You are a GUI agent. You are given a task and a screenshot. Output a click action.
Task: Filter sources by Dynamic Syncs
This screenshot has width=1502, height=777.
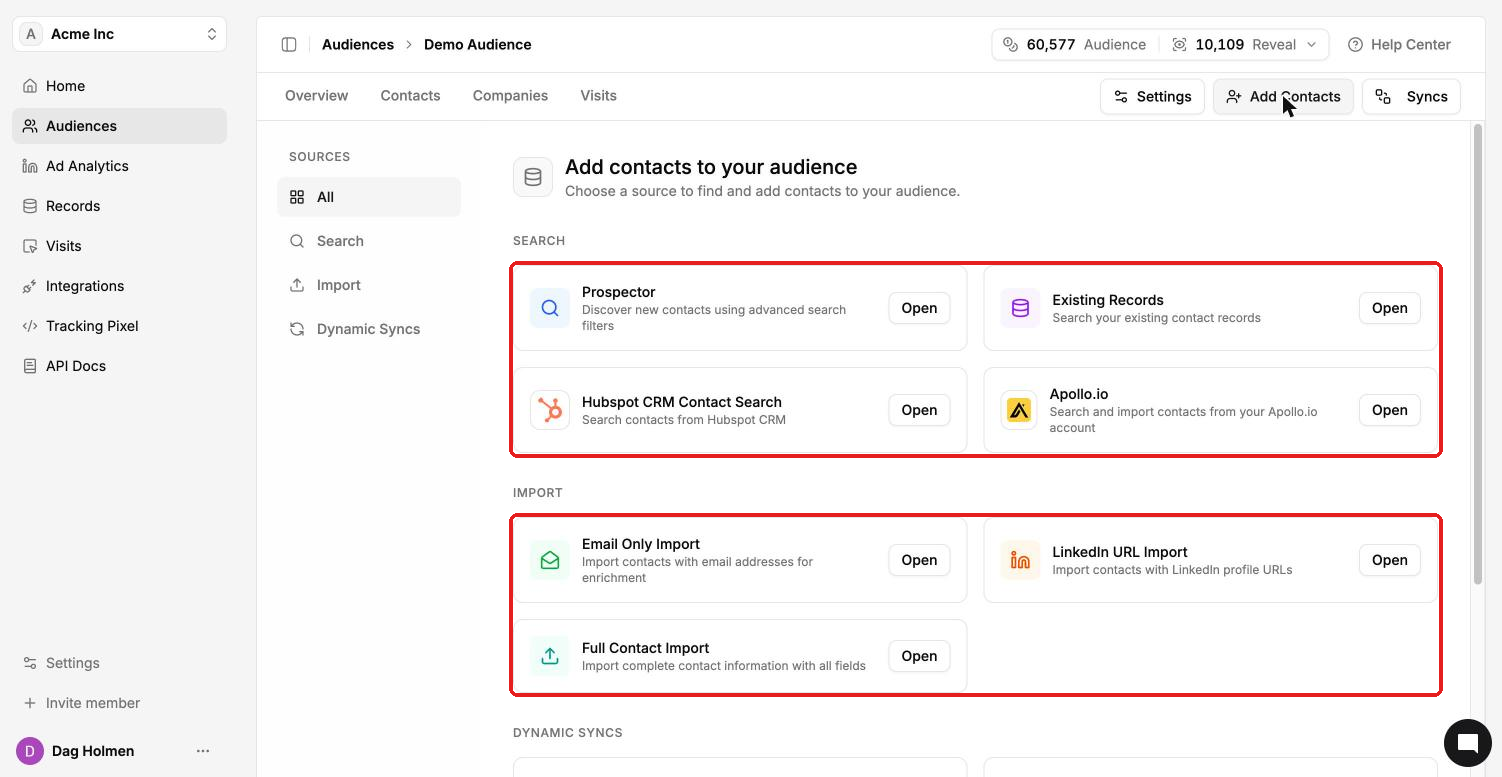coord(369,329)
